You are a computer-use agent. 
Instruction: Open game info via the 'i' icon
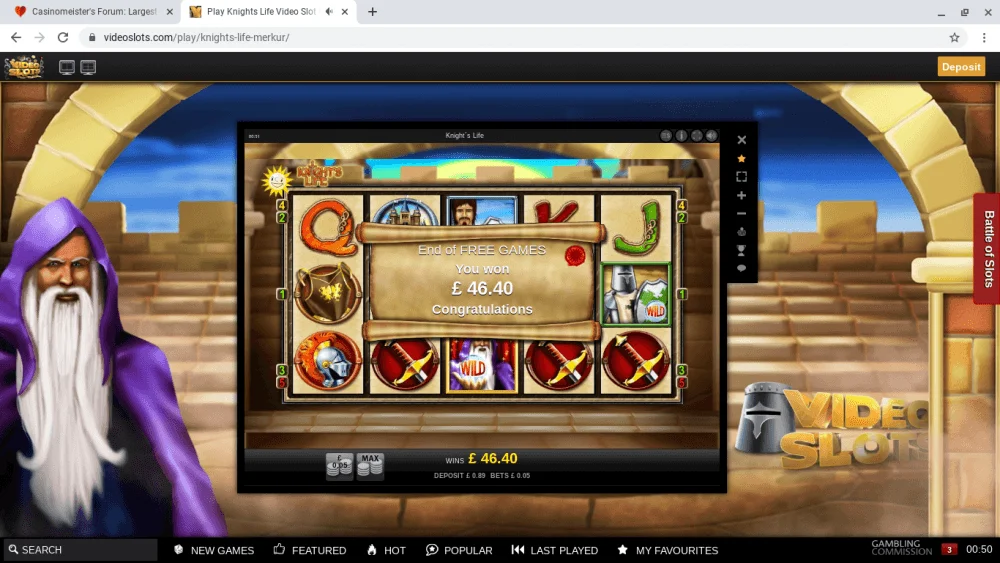click(x=681, y=135)
